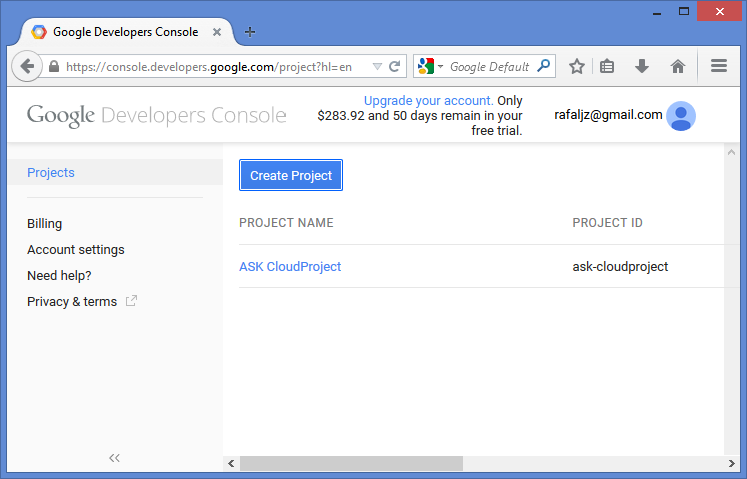Open the downloads arrow icon
The width and height of the screenshot is (747, 479).
point(642,66)
